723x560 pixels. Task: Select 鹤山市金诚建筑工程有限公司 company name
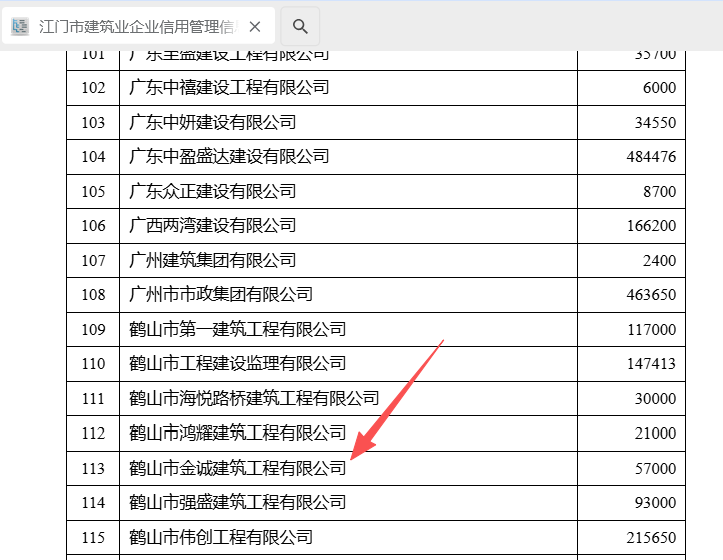click(x=237, y=468)
